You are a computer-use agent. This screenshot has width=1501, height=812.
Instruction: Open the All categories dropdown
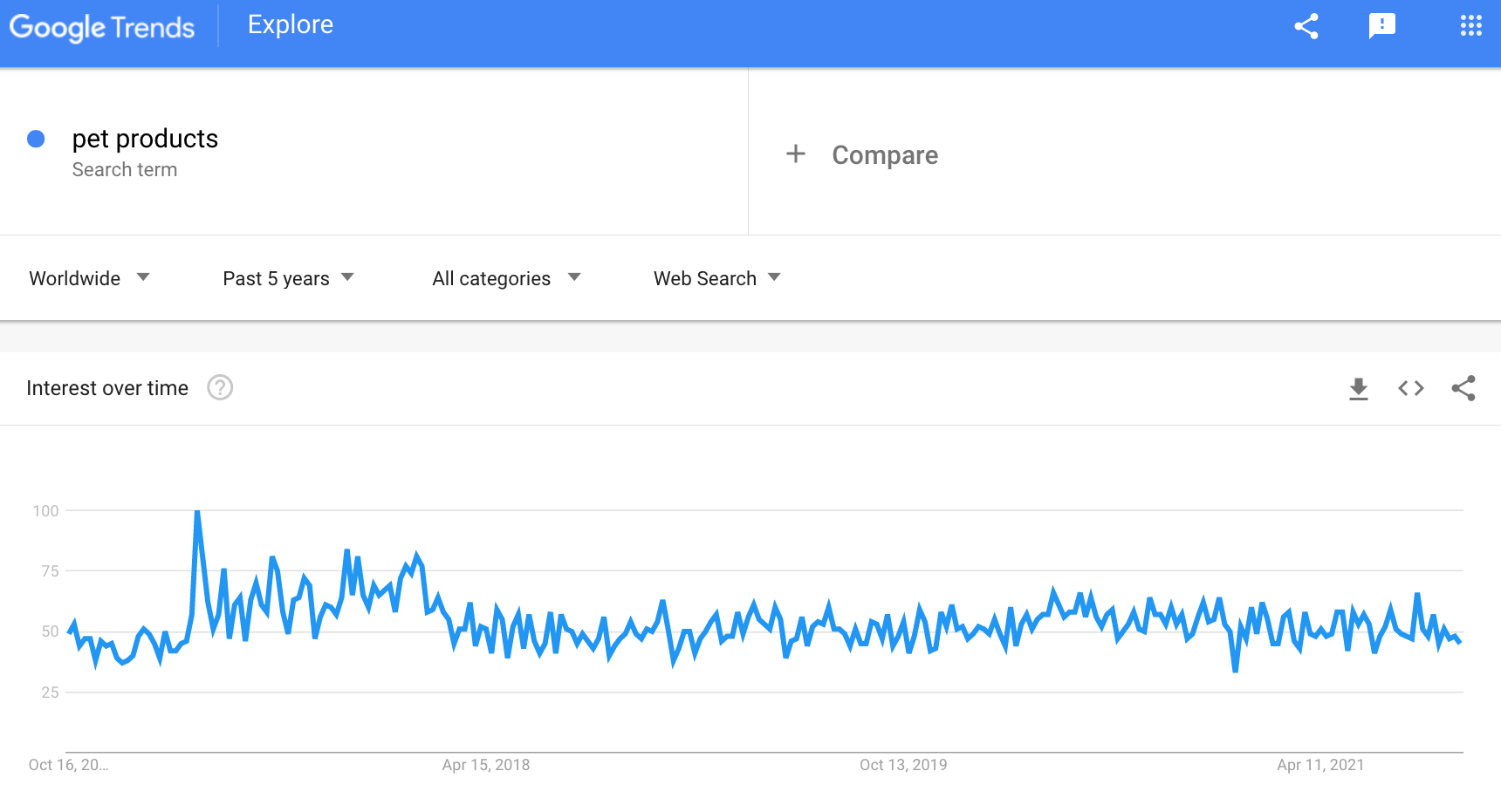point(506,278)
